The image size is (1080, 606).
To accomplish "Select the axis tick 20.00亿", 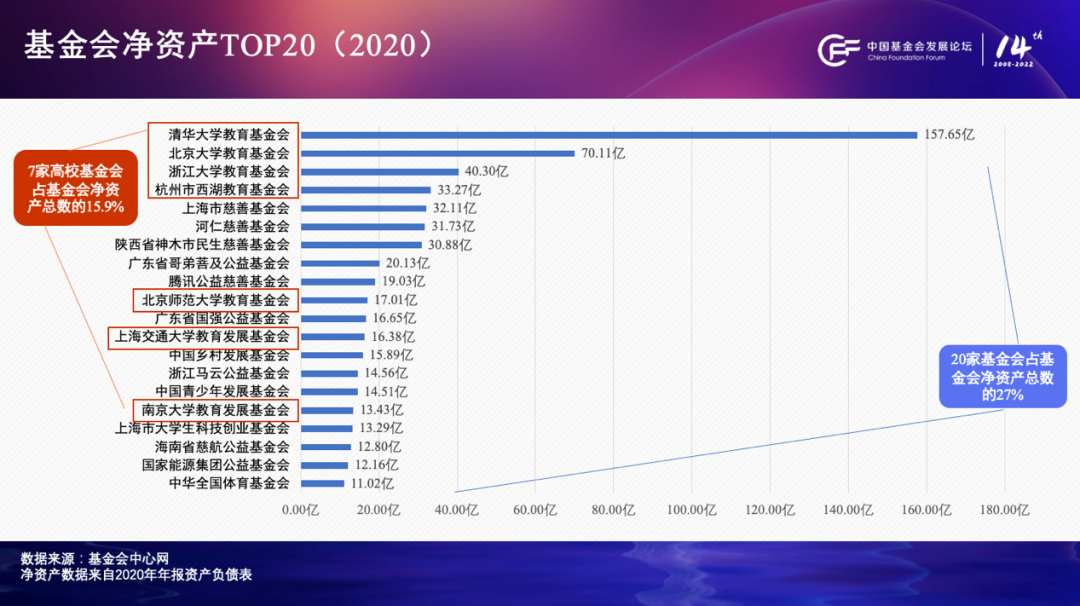I will tap(378, 510).
